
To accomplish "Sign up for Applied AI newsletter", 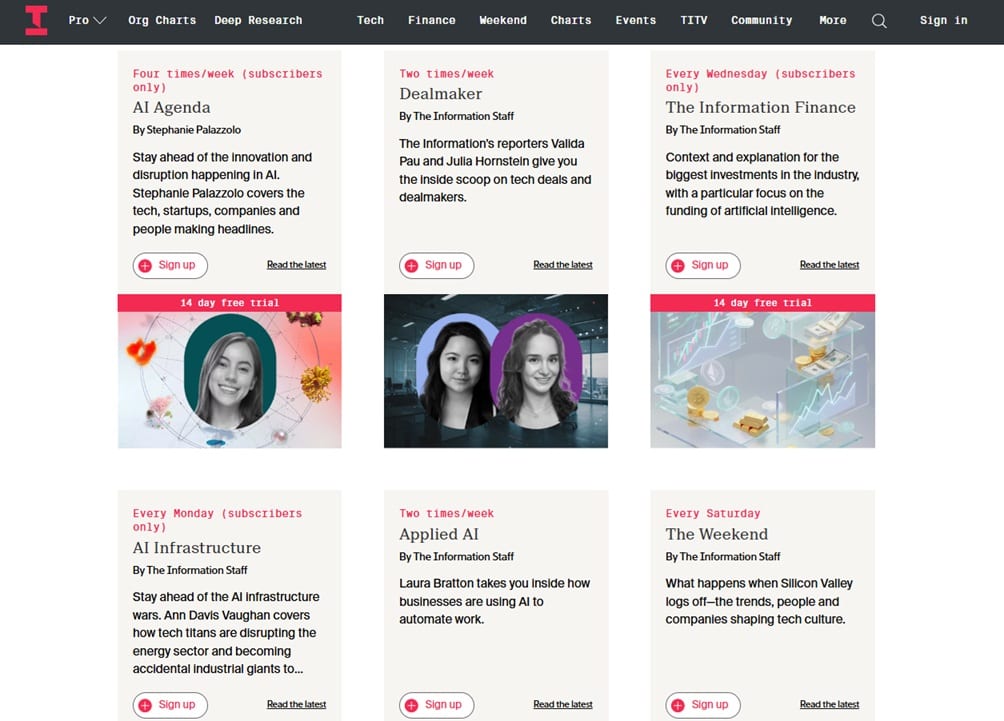I will (x=436, y=705).
